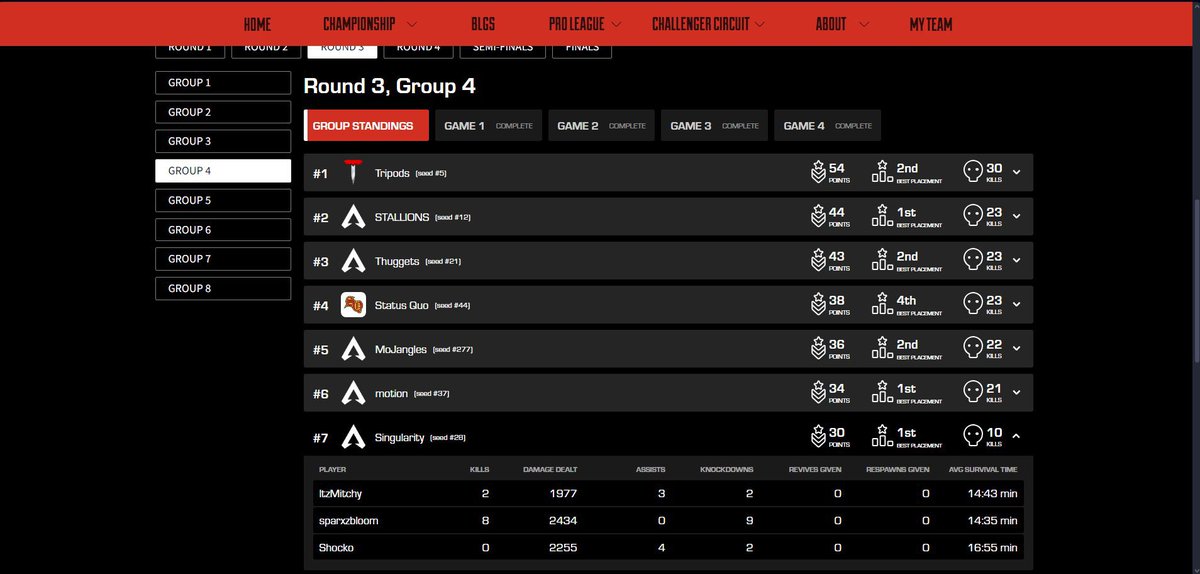Click the points badge icon for MoJangles

[818, 349]
